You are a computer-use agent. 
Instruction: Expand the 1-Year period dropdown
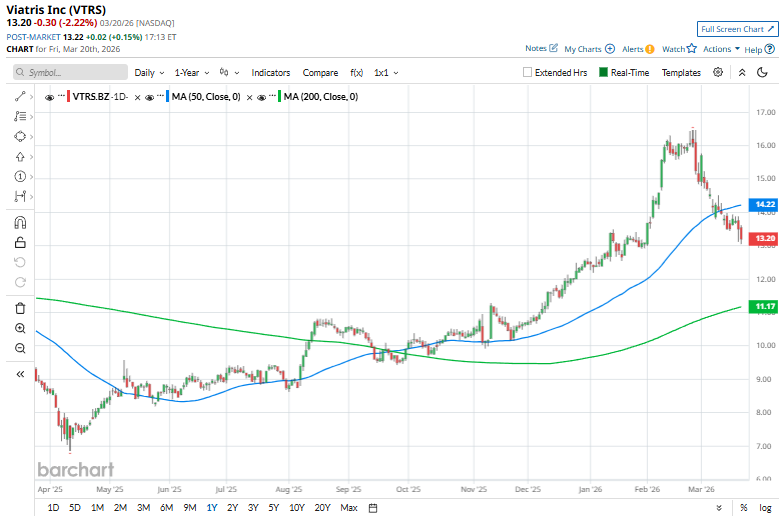tap(191, 73)
